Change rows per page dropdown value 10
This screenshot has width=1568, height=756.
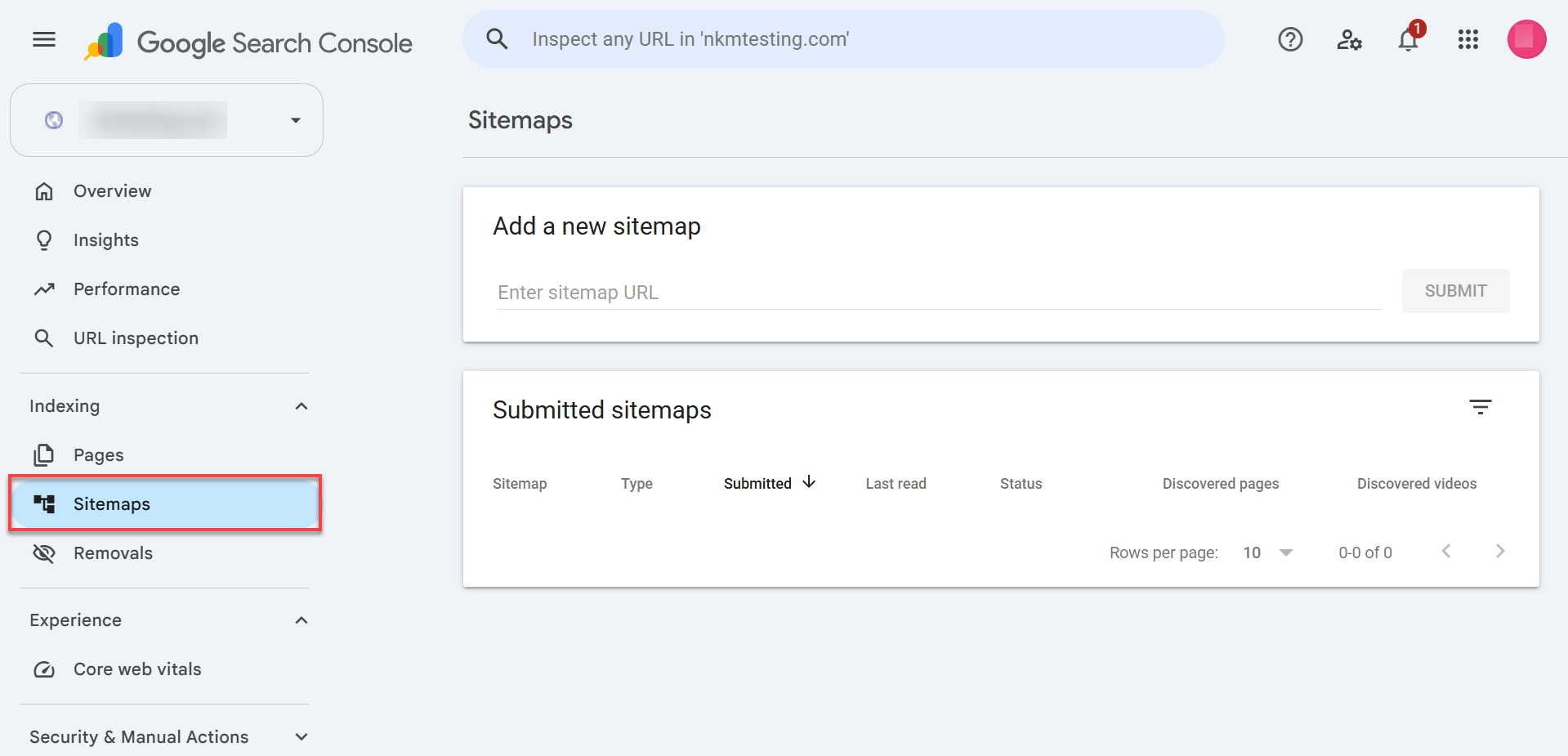[x=1267, y=552]
